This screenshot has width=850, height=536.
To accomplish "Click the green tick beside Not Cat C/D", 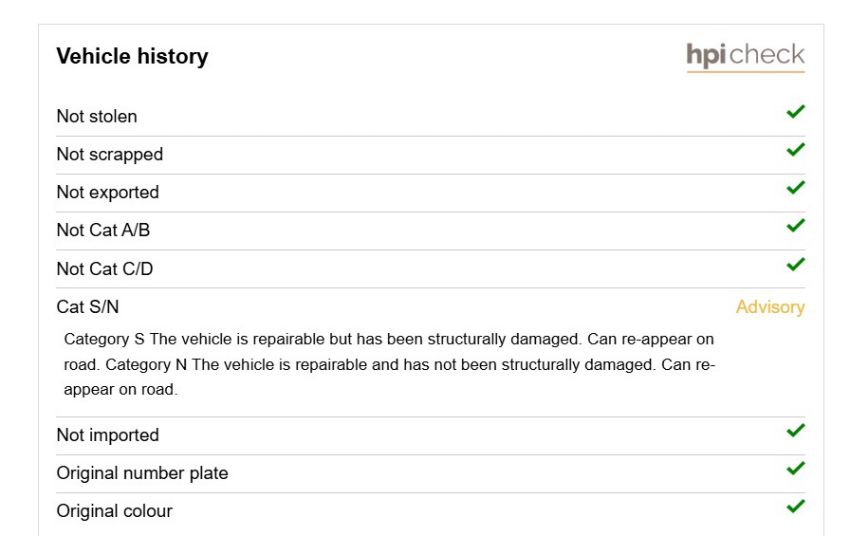I will tap(796, 264).
